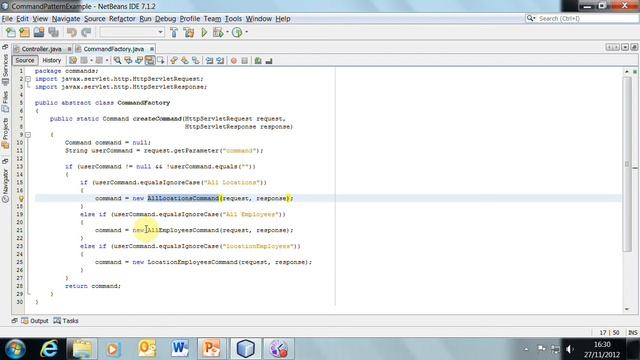Click the Debug Project icon
640x360 pixels.
pos(218,32)
